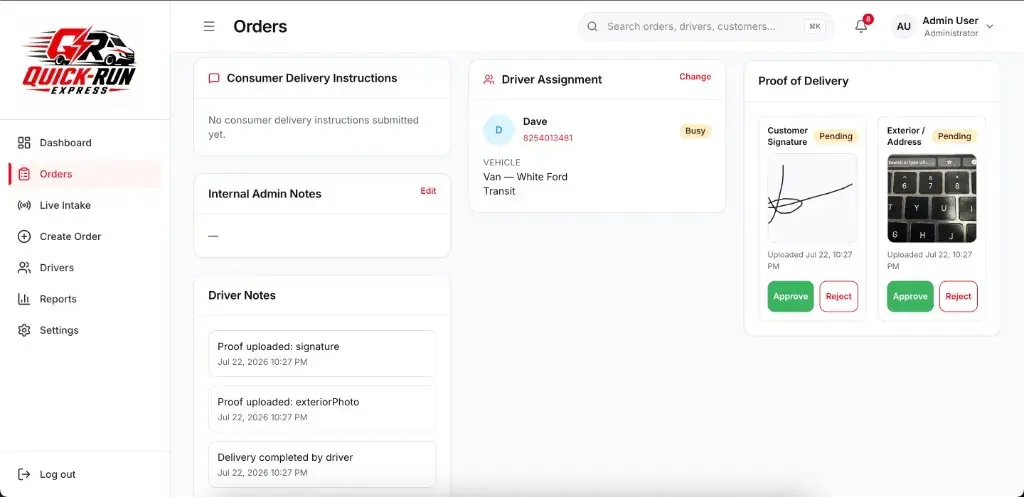Toggle the sidebar with hamburger icon

209,27
